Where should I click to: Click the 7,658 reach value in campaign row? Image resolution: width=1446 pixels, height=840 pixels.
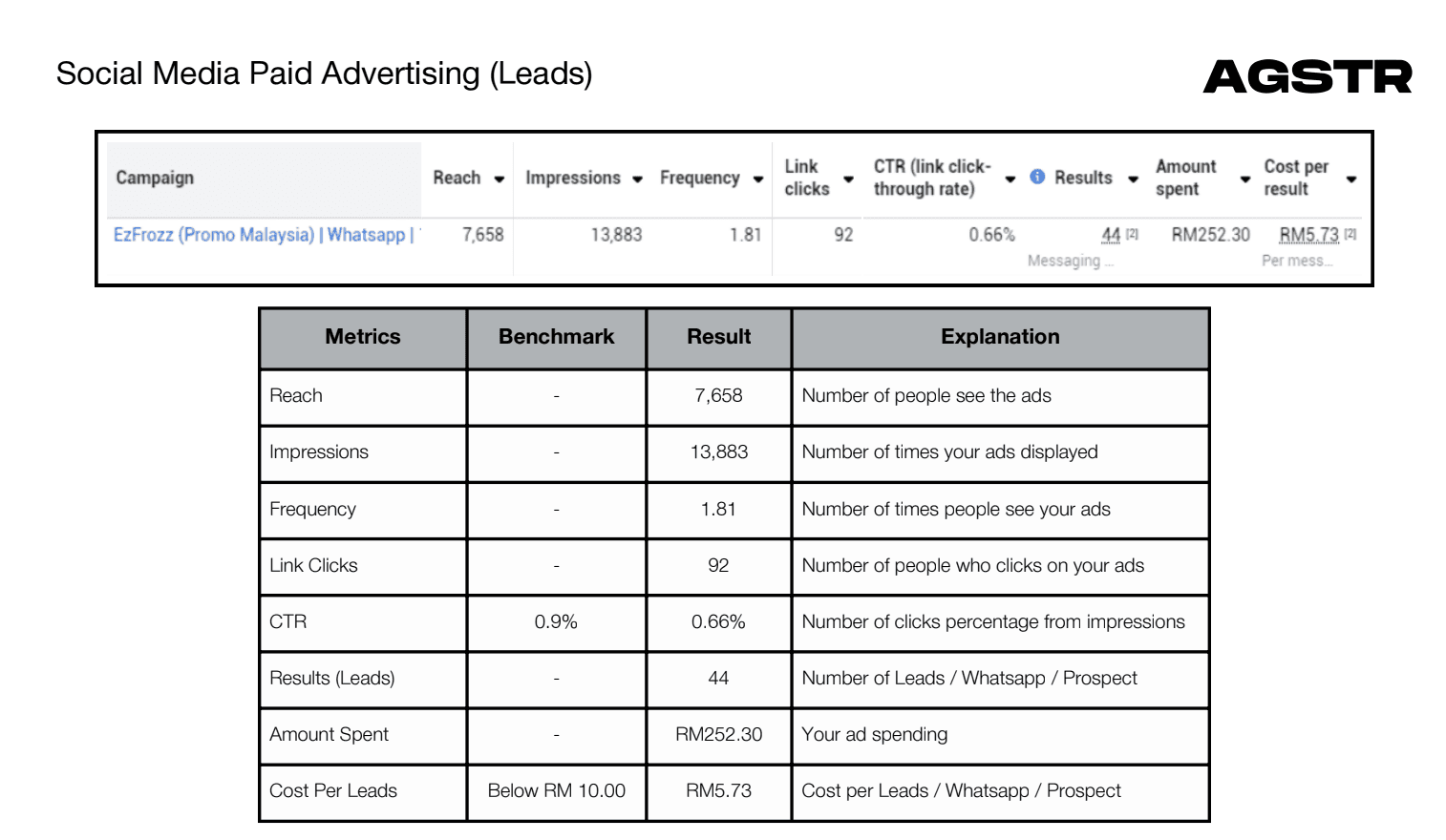point(483,235)
